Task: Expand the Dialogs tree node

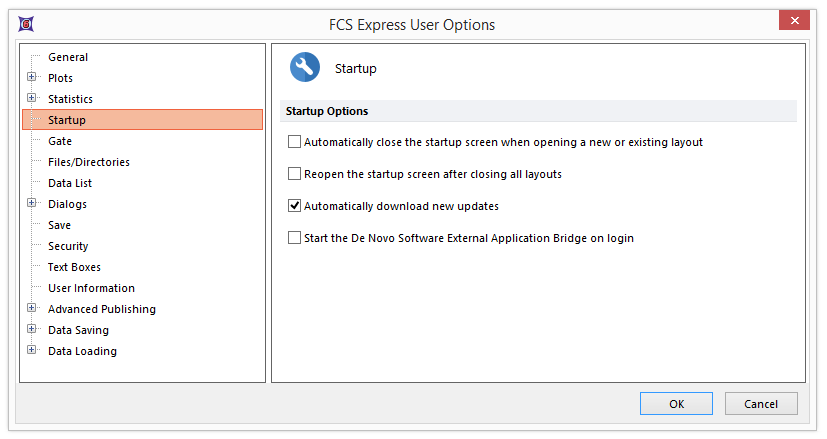Action: [32, 203]
